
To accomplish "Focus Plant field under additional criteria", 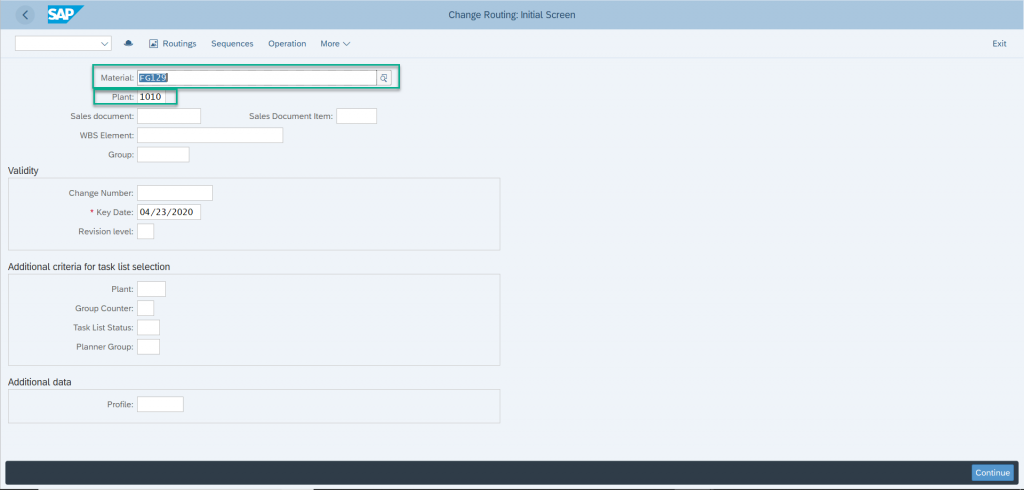I will [x=152, y=289].
